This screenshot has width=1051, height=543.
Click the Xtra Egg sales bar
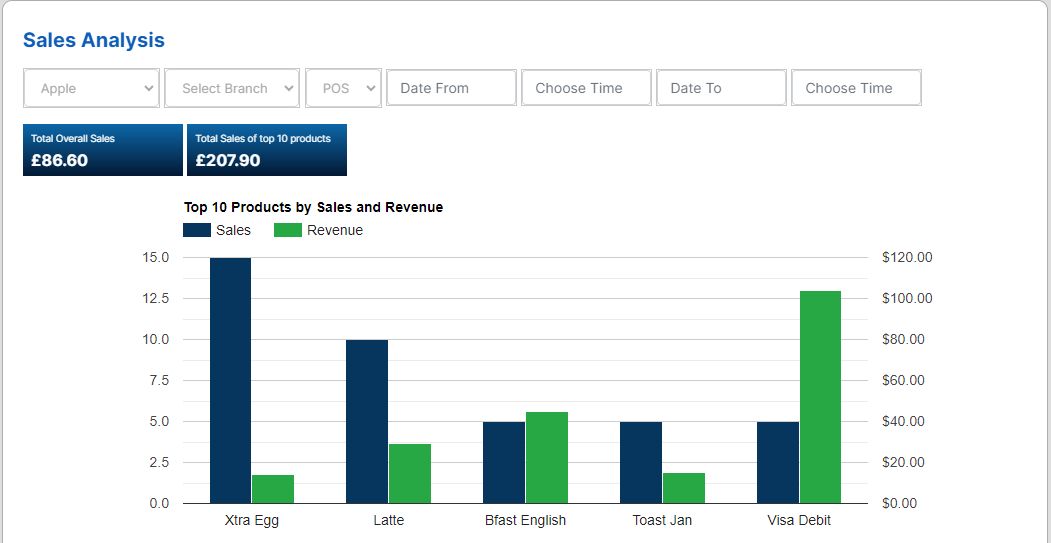tap(230, 380)
